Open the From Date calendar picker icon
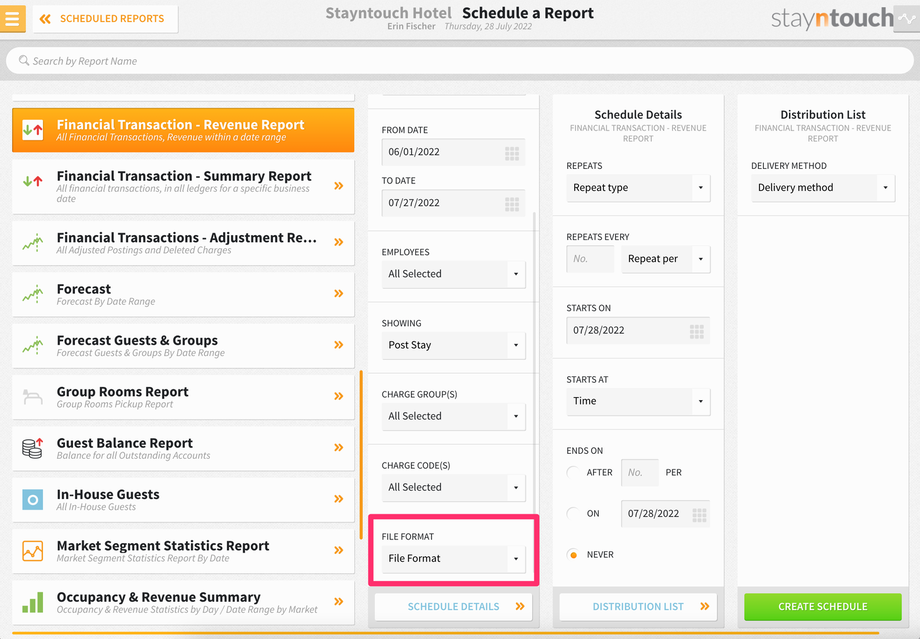The height and width of the screenshot is (639, 920). pos(512,153)
